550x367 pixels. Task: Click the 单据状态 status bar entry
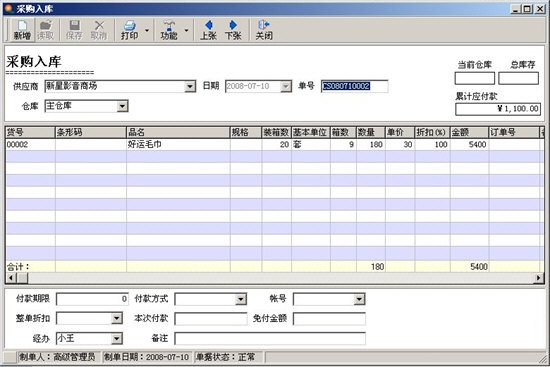(228, 357)
